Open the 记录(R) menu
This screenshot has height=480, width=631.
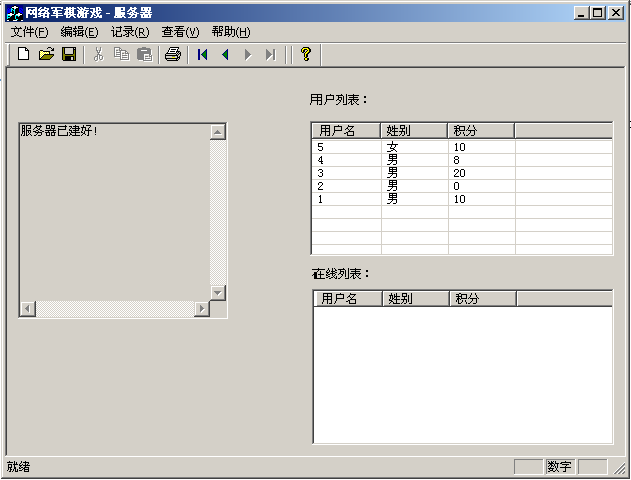[130, 32]
